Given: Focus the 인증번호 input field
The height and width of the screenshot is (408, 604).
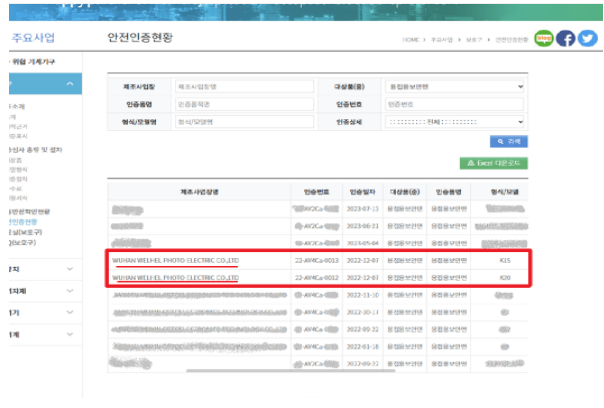Looking at the screenshot, I should click(455, 104).
